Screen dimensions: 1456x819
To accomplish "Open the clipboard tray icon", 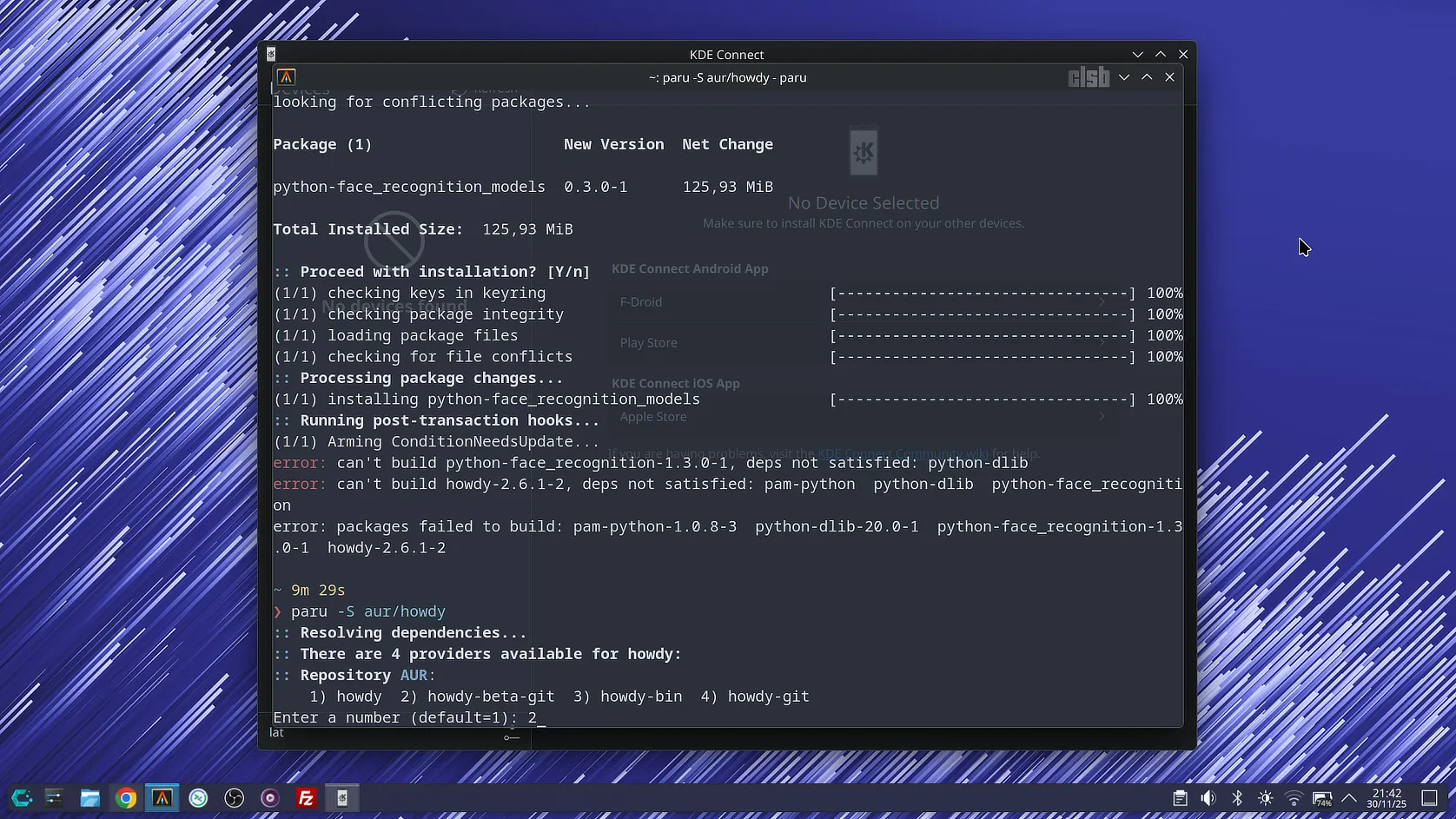I will 1180,798.
